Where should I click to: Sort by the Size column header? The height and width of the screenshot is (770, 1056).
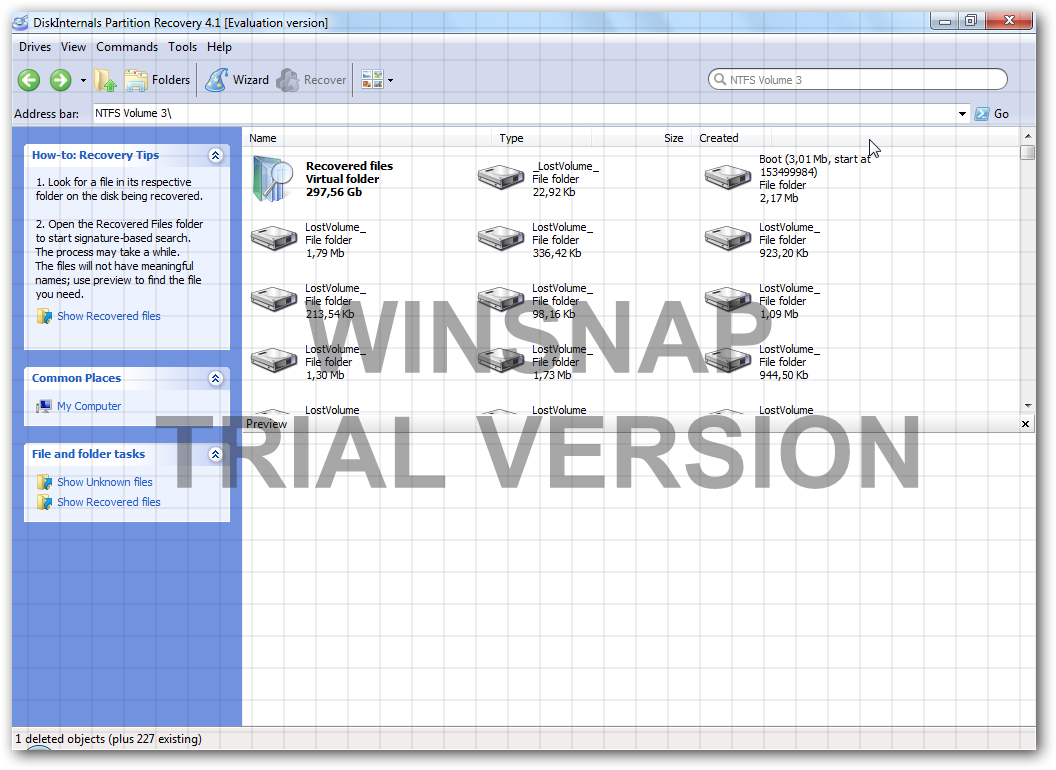(644, 138)
